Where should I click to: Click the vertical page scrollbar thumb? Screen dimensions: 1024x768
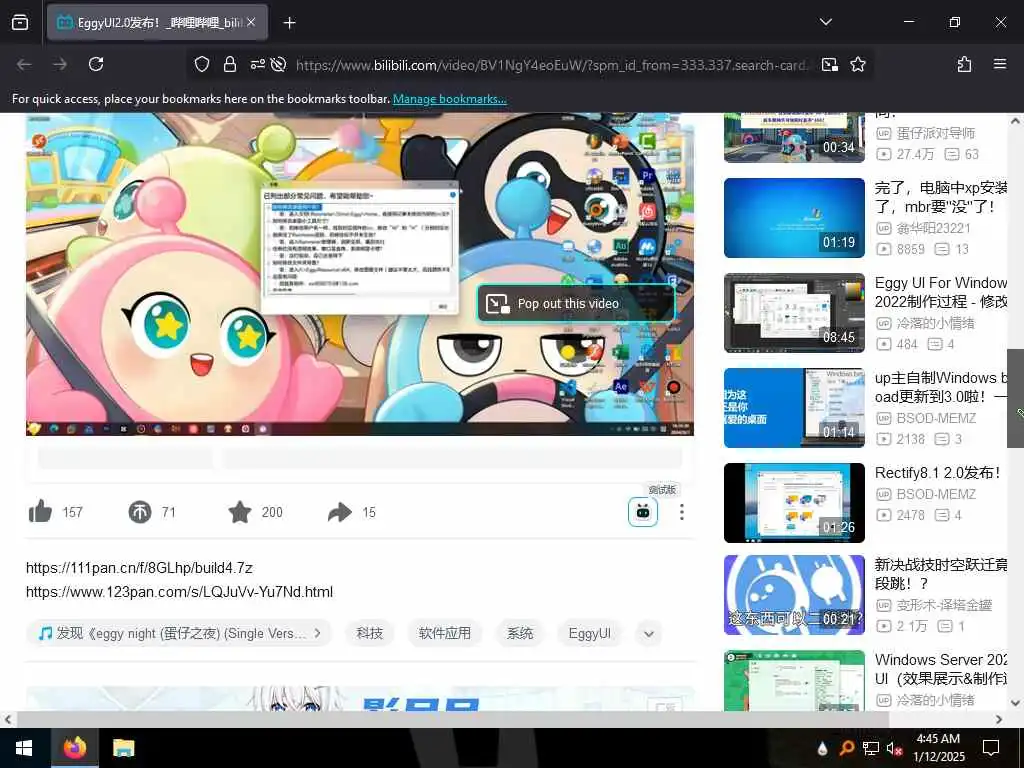(x=1015, y=398)
